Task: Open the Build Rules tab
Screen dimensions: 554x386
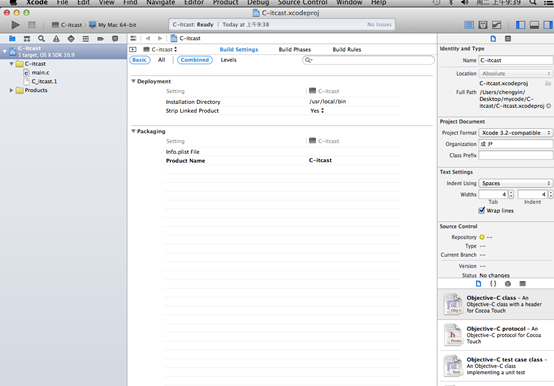Action: click(347, 49)
